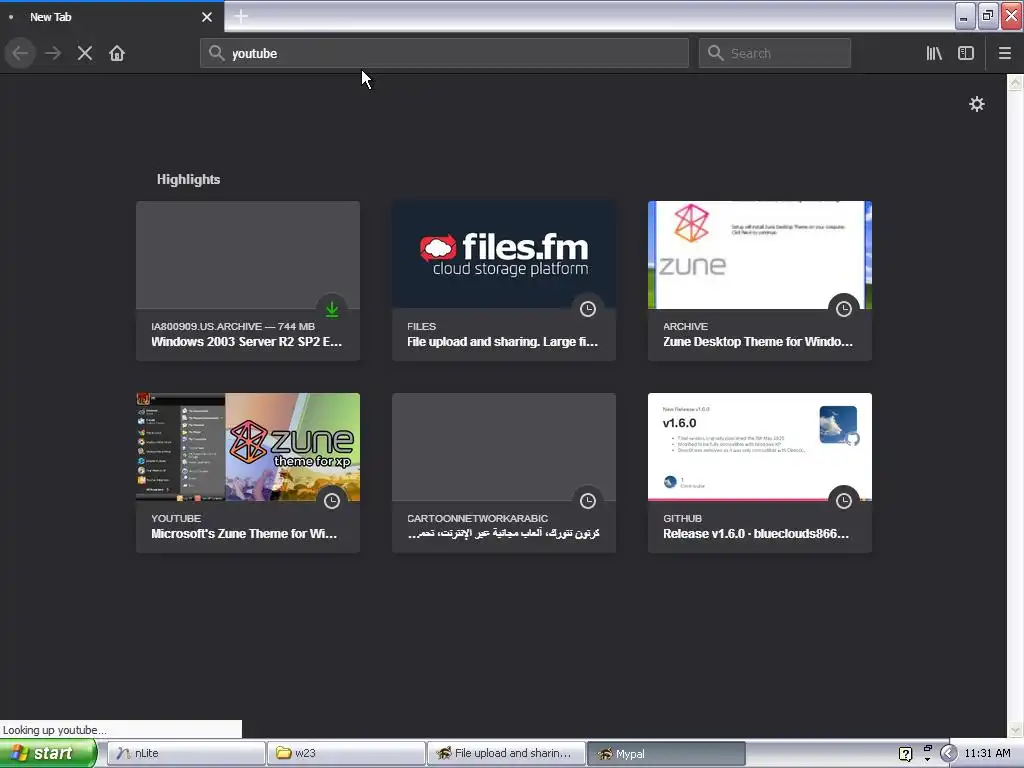Screen dimensions: 1024x768
Task: Open the CartoonNetworkArabic highlight card
Action: click(x=504, y=473)
